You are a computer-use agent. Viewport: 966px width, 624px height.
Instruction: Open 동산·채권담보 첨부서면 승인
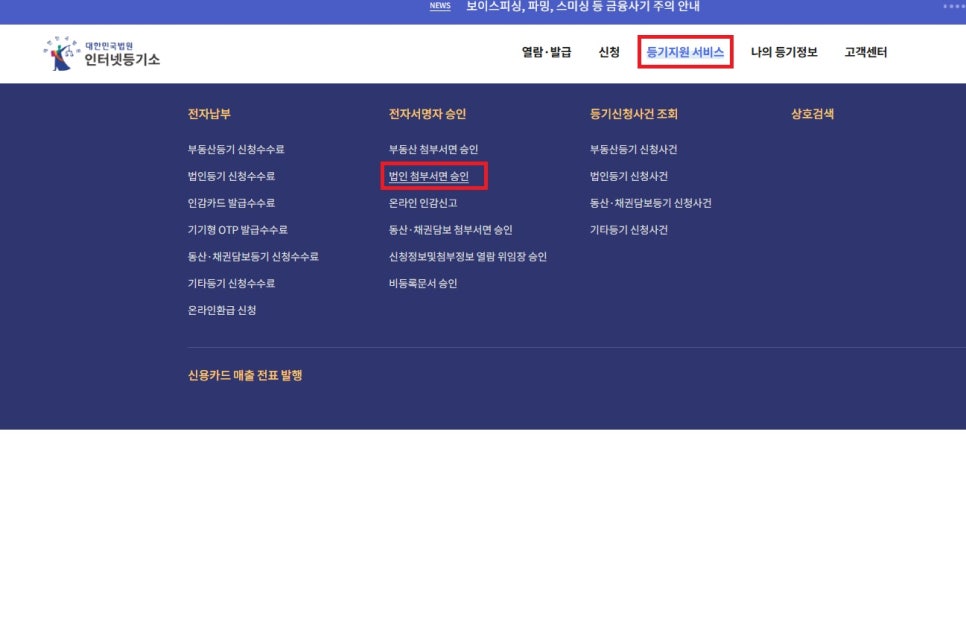point(450,230)
